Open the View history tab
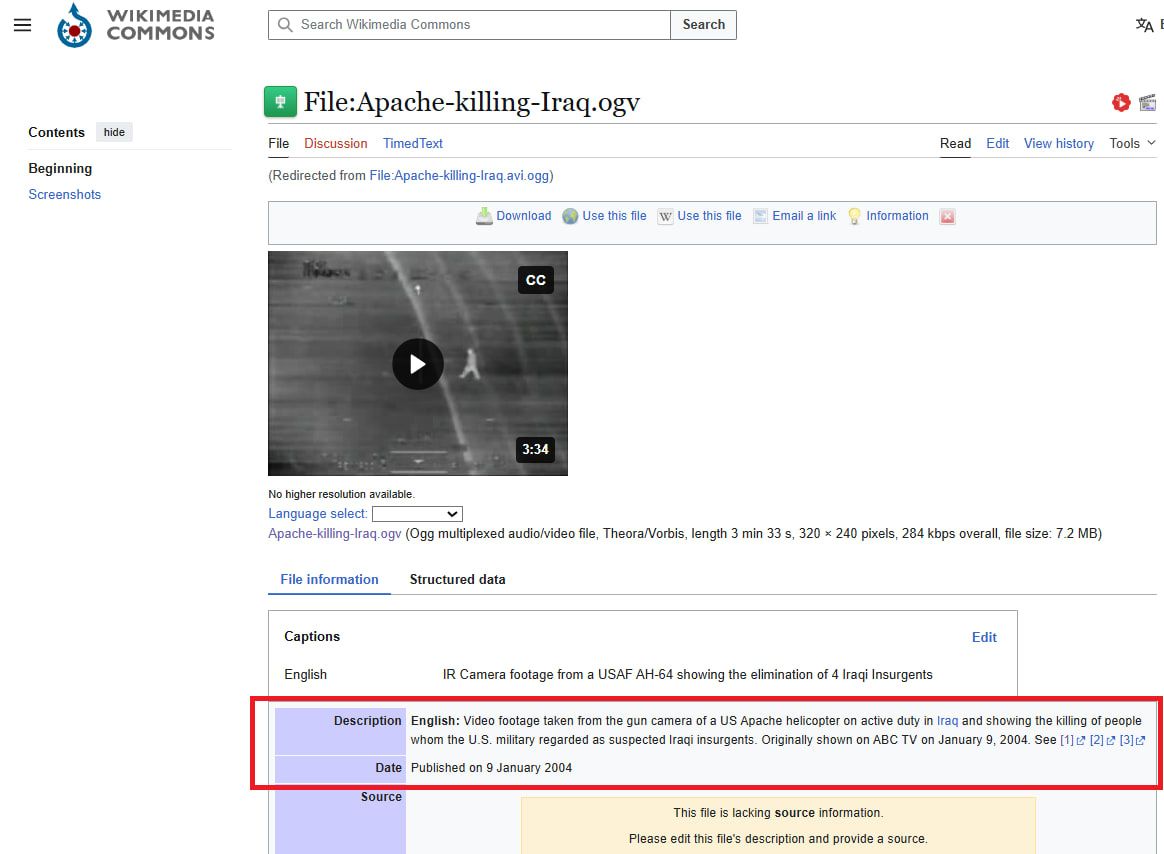 [1058, 143]
